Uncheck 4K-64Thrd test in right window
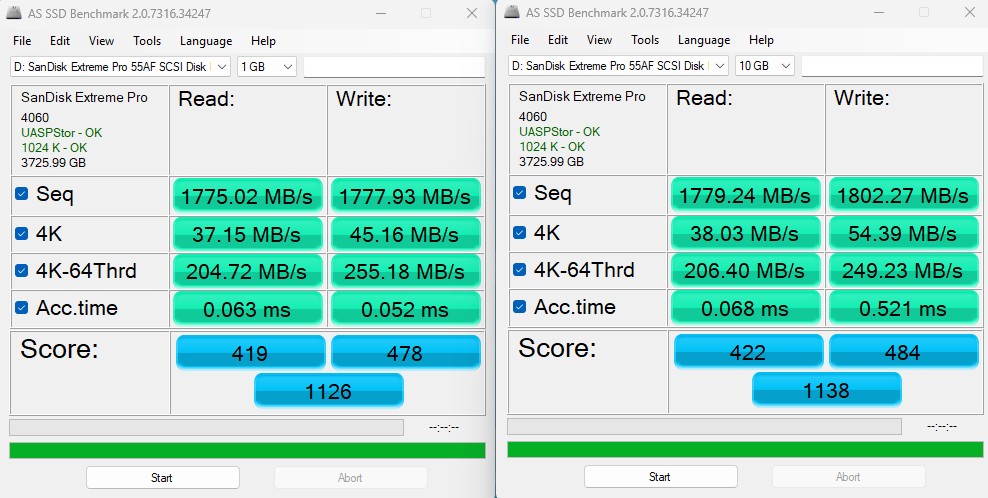Viewport: 988px width, 498px height. point(519,269)
